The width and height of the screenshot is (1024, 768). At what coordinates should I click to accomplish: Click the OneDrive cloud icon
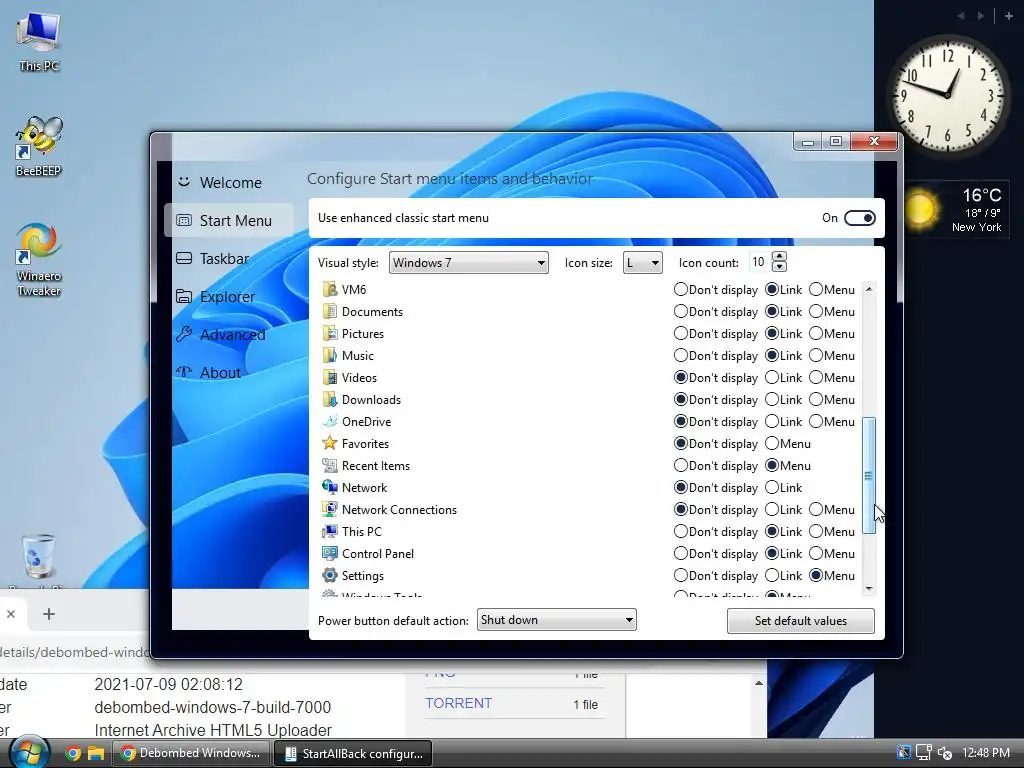coord(330,422)
